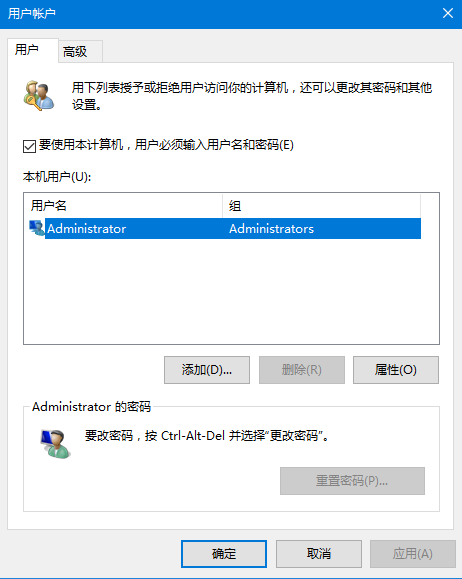462x579 pixels.
Task: Click the Administrators group cell
Action: (x=271, y=229)
